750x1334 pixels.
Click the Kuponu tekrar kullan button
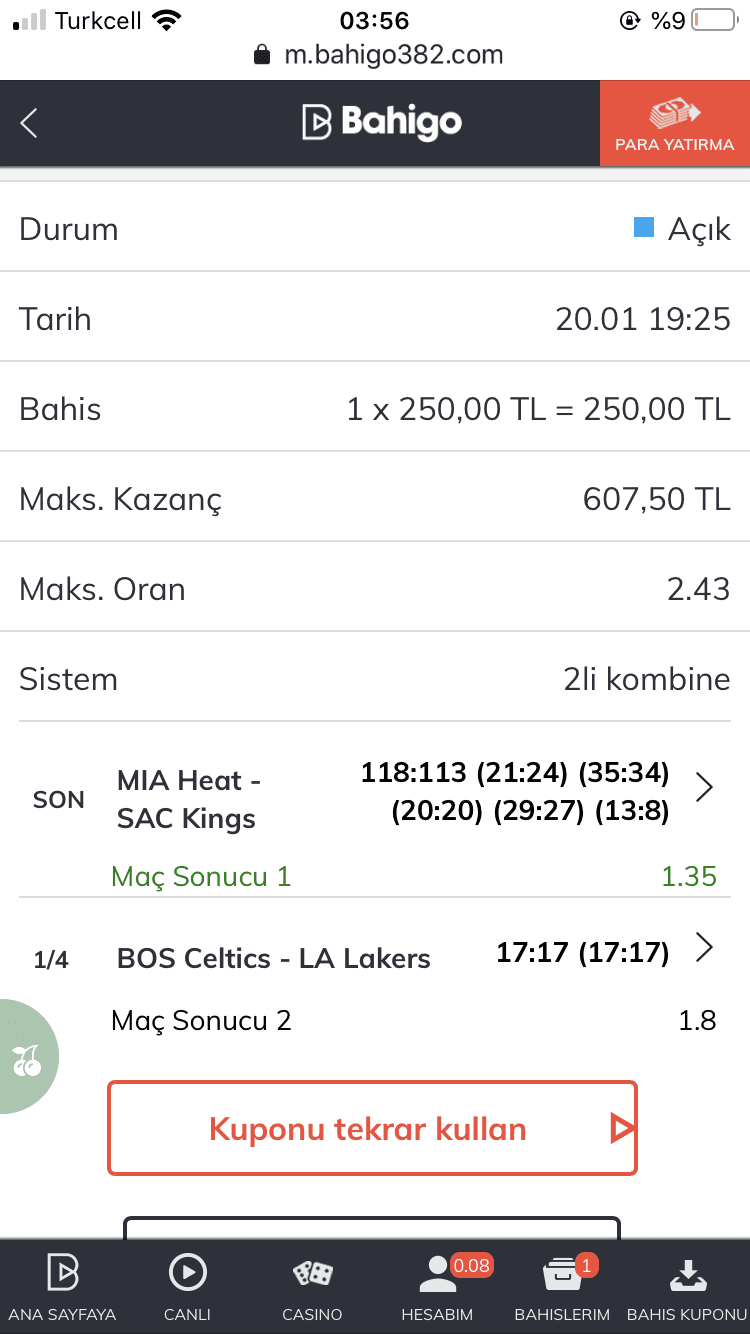pyautogui.click(x=372, y=1128)
